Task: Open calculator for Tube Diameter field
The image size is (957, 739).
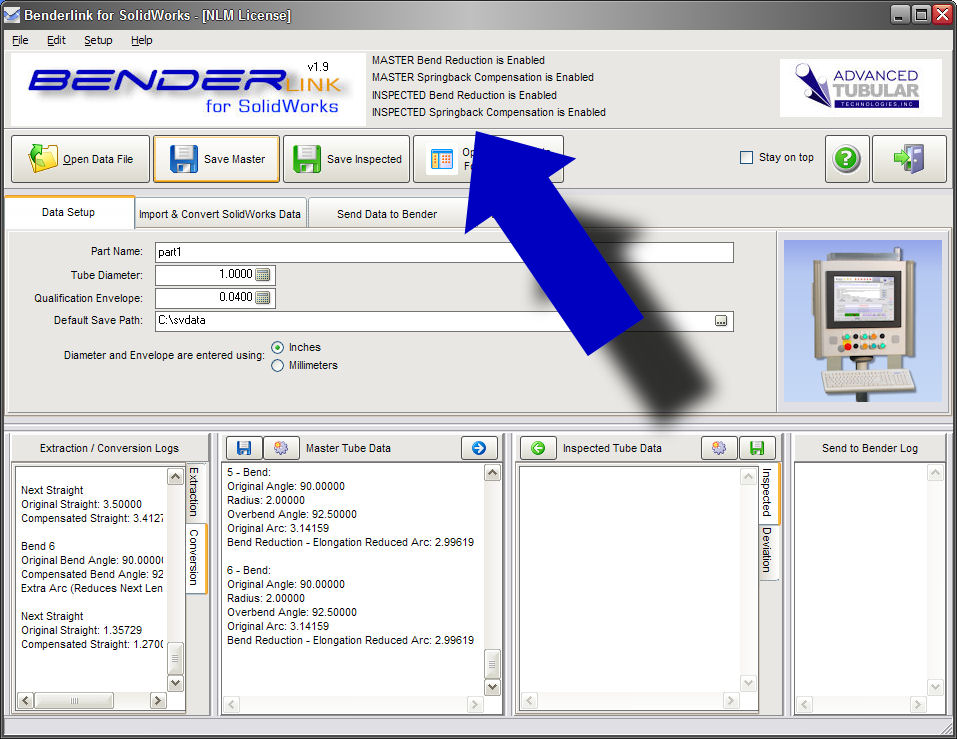Action: pos(264,275)
